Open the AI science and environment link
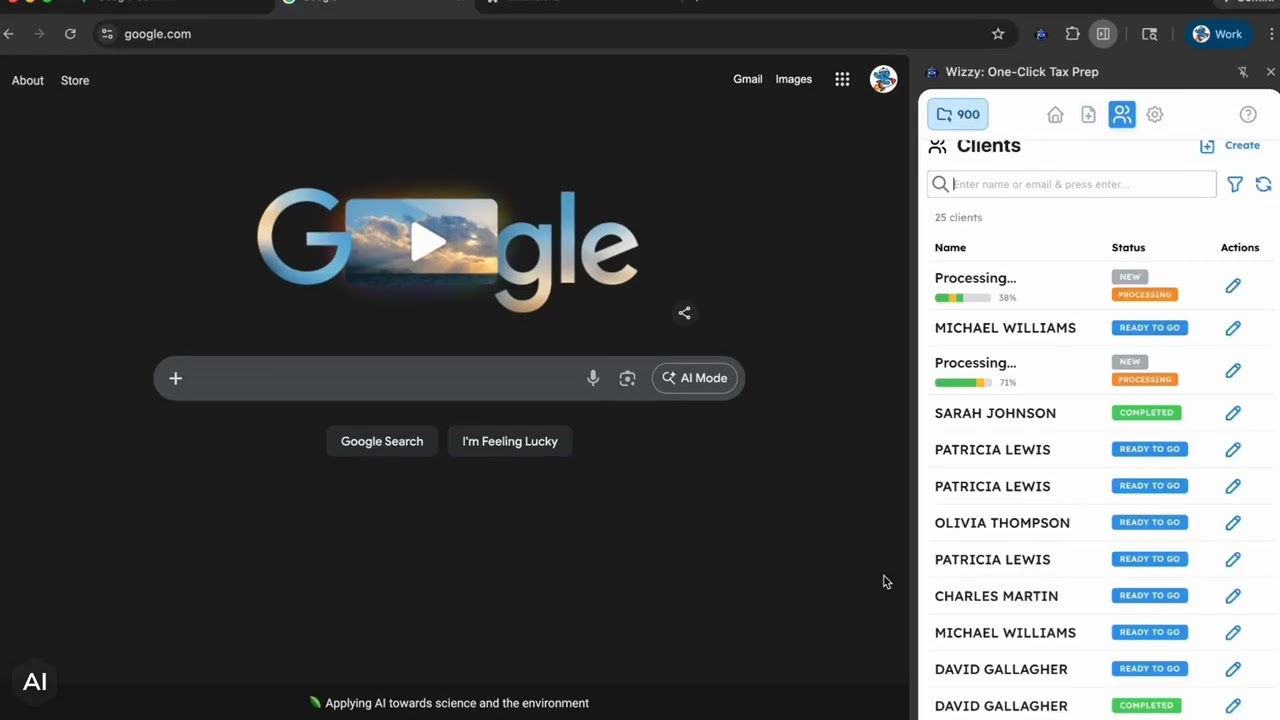Image resolution: width=1280 pixels, height=720 pixels. pyautogui.click(x=449, y=703)
